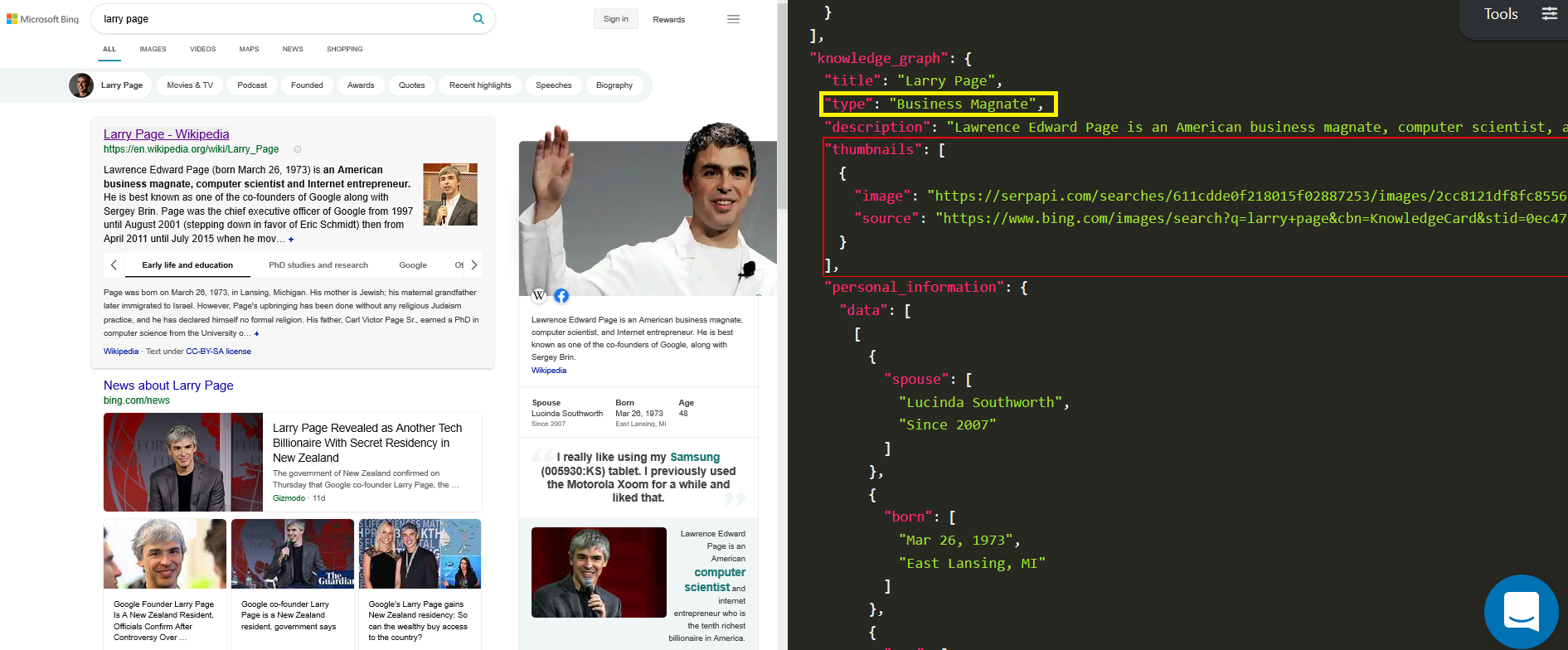Open wealthy buy access news card
Viewport: 1568px width, 650px height.
(420, 585)
